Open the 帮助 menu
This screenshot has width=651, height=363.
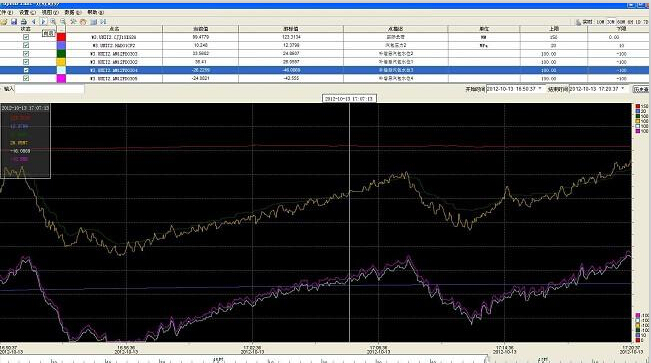(95, 12)
